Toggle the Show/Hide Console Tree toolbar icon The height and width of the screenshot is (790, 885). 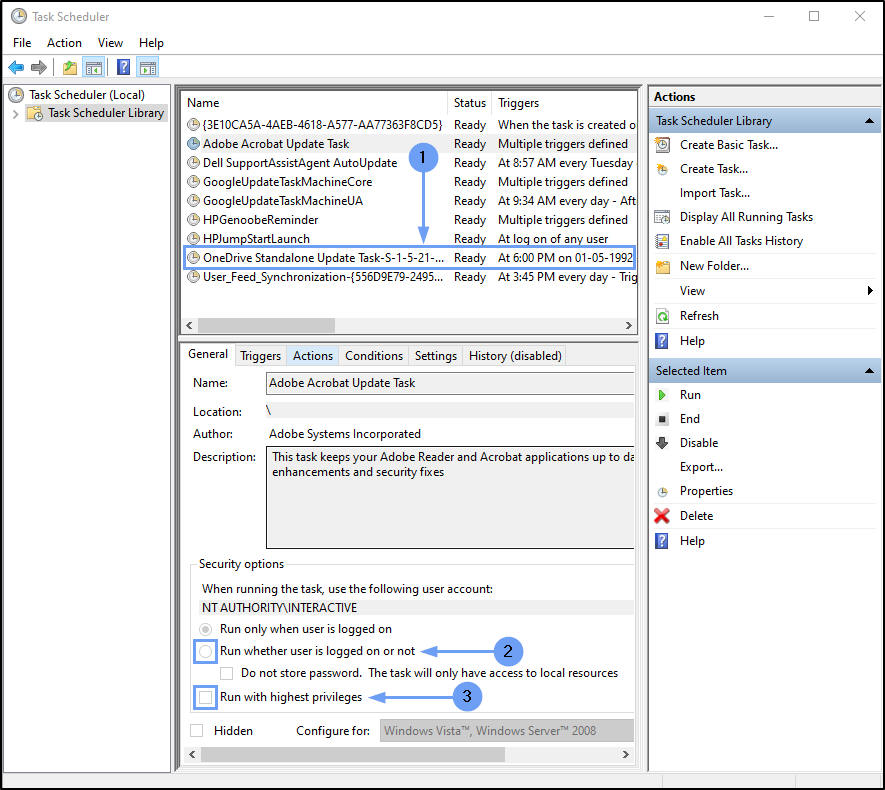click(x=94, y=68)
